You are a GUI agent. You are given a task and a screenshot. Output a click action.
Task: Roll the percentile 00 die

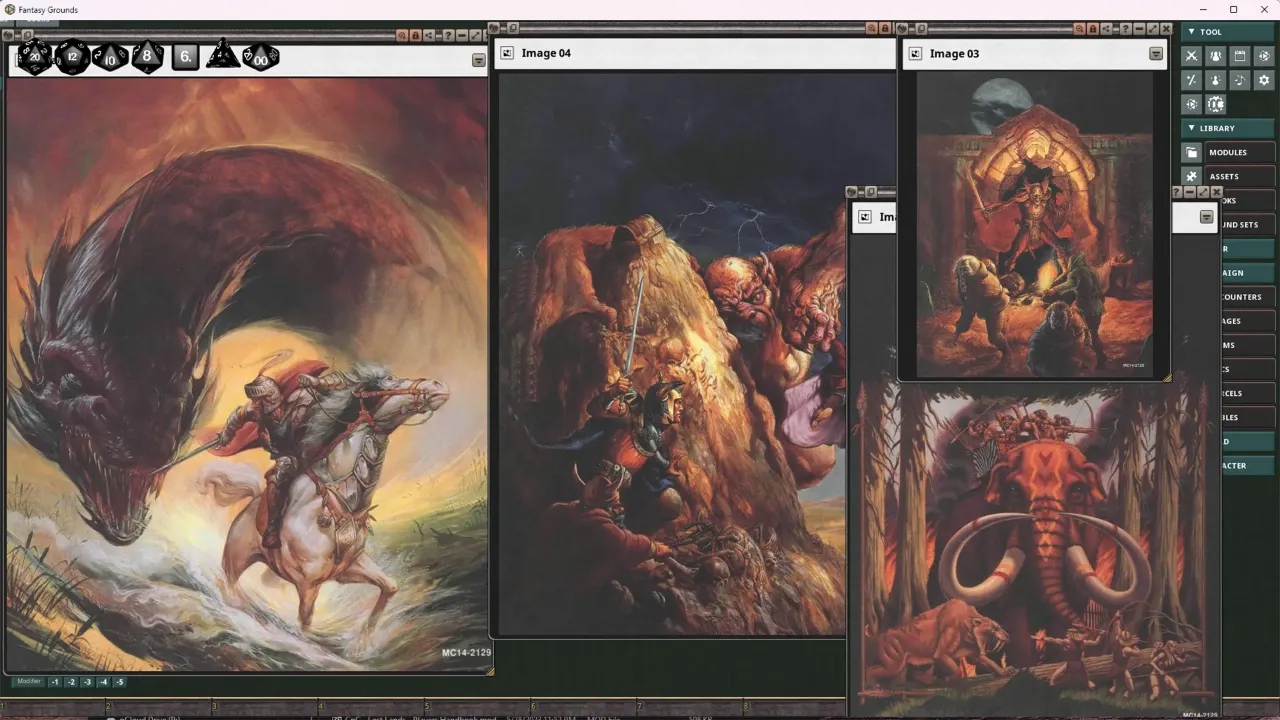(261, 57)
